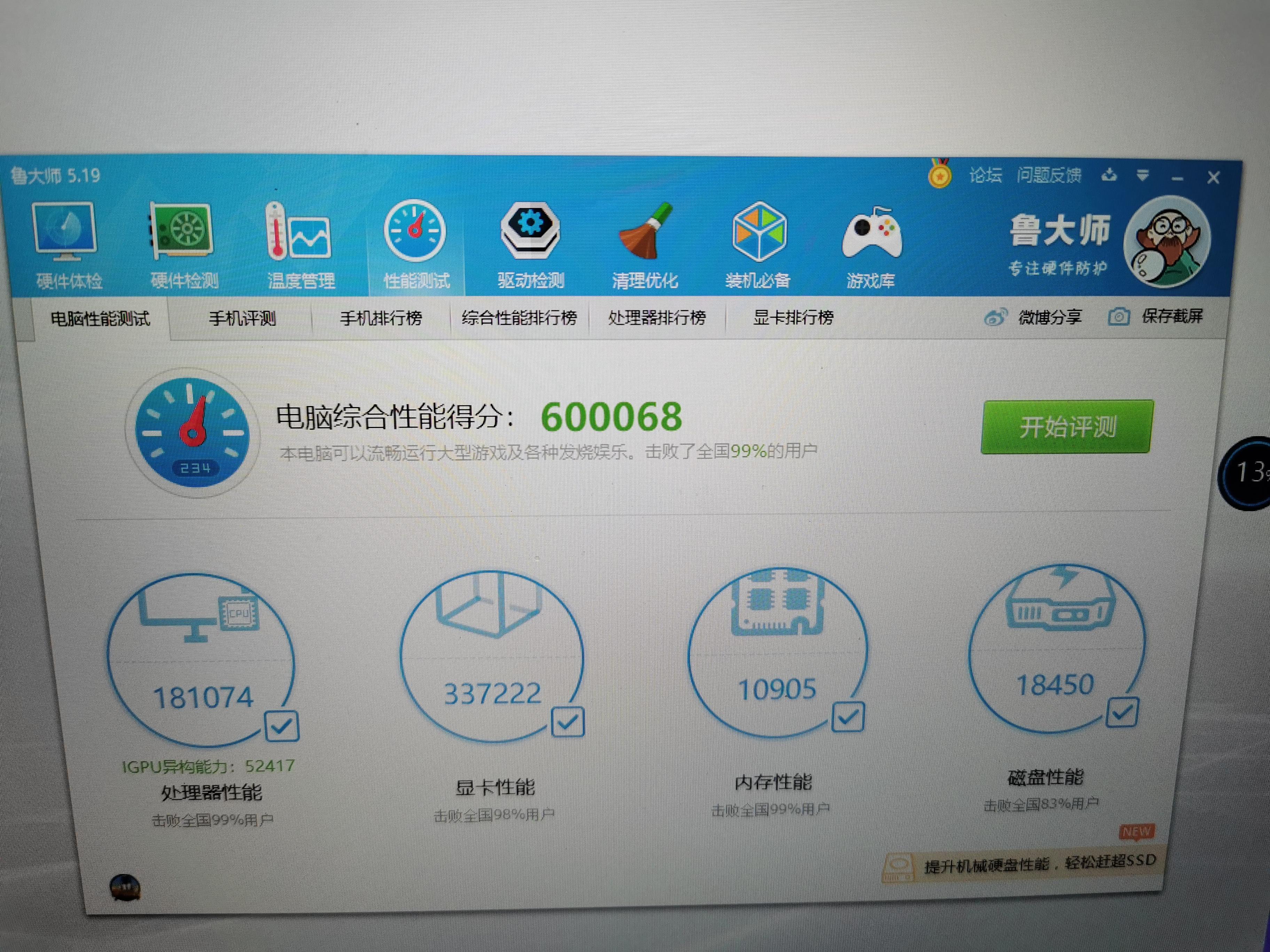Screen dimensions: 1270x952
Task: Switch to 综合性能排行榜 tab
Action: pos(519,317)
